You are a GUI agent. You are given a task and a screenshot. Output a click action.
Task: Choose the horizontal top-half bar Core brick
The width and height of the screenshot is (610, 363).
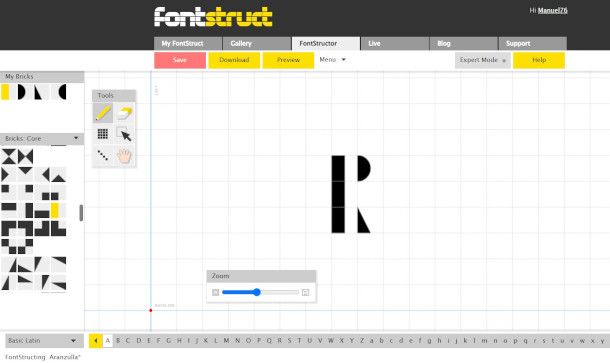9,210
